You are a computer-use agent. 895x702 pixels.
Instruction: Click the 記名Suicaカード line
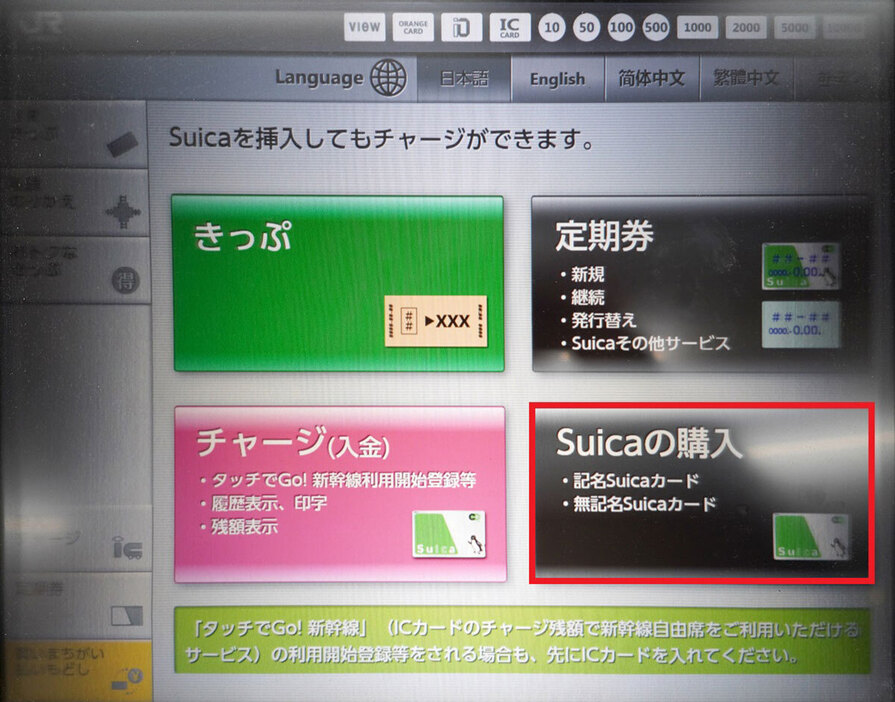(631, 481)
